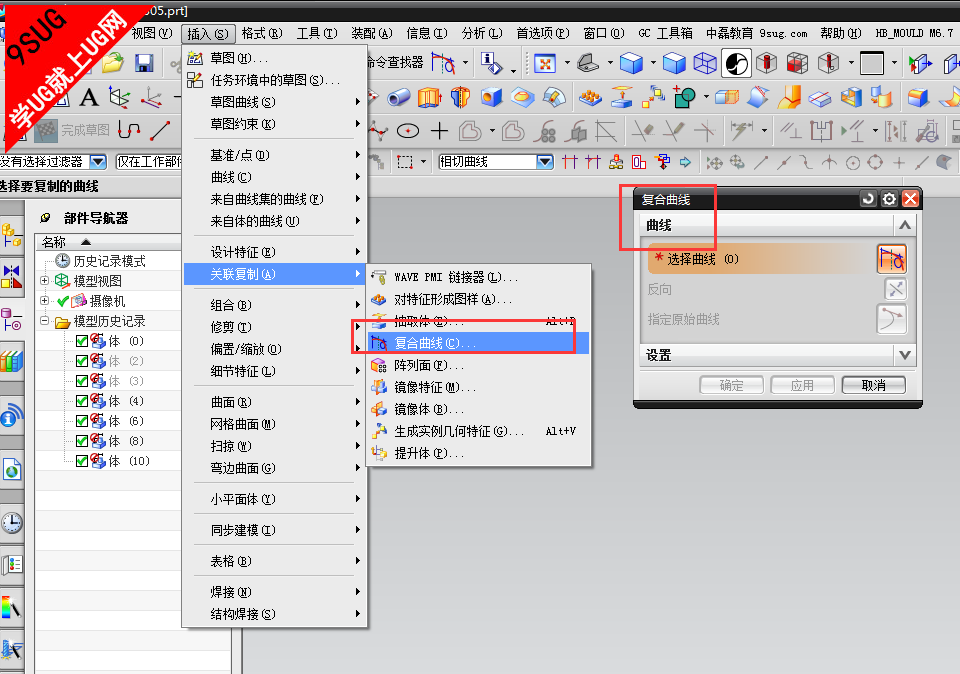Toggle the 体 (6) feature checkbox
Screen dimensions: 960x674
point(82,421)
